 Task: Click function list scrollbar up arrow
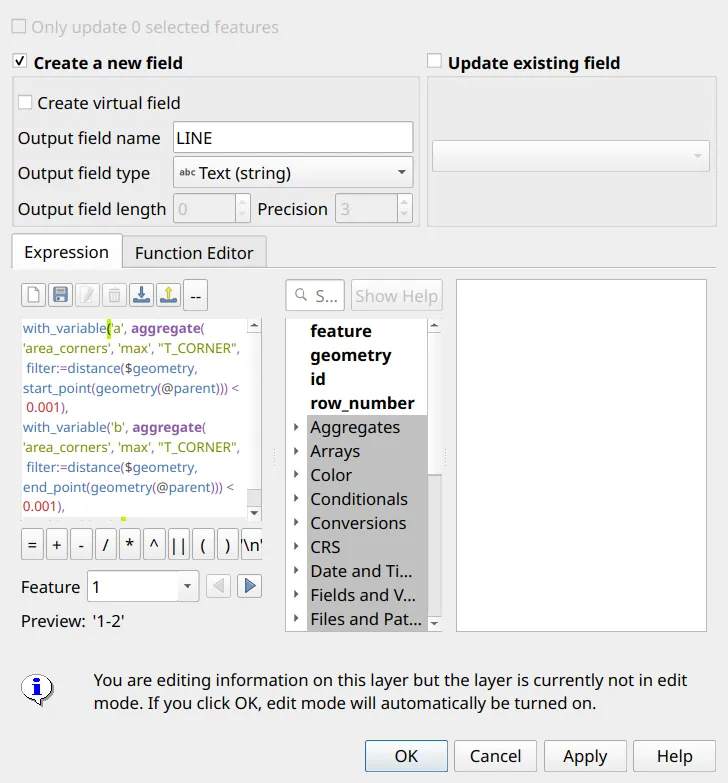[434, 326]
